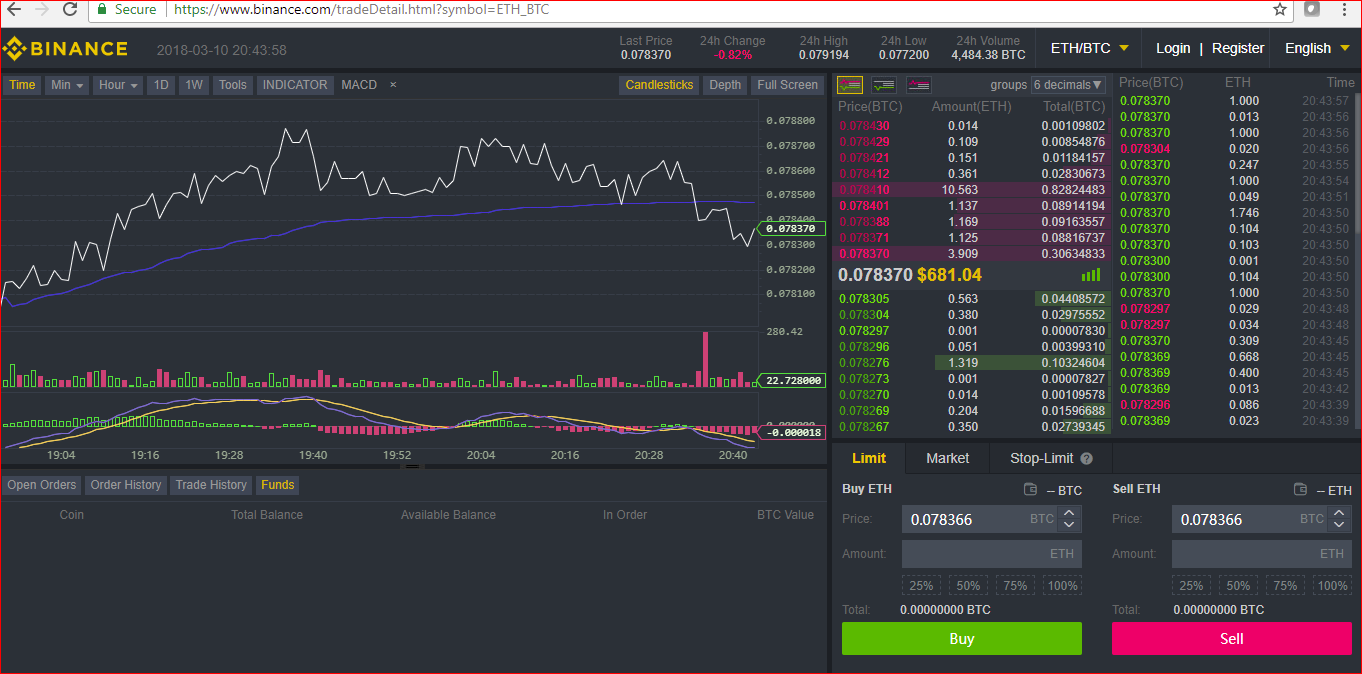Viewport: 1362px width, 674px height.
Task: Switch to the Limit order tab
Action: tap(869, 458)
